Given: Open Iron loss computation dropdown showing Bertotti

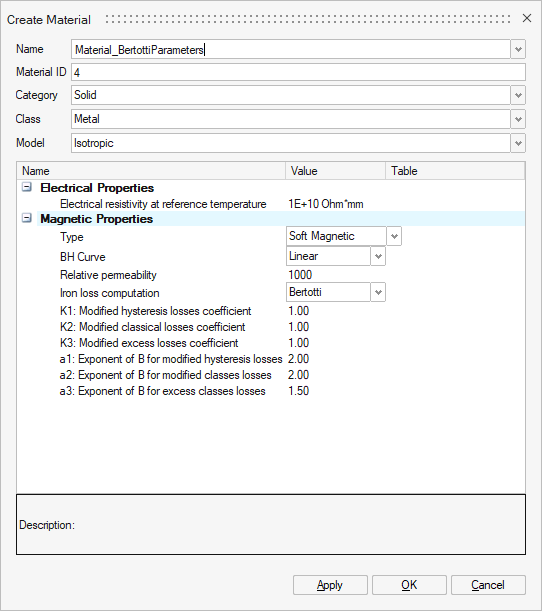Looking at the screenshot, I should pos(378,292).
